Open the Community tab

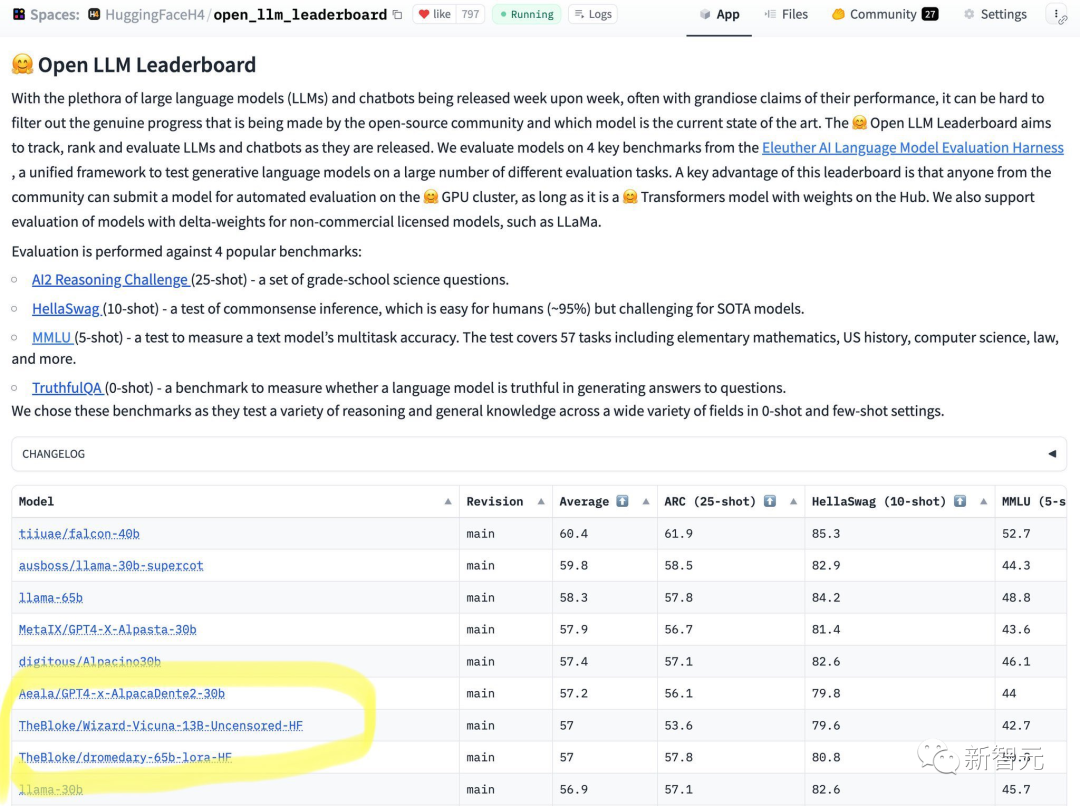[884, 15]
